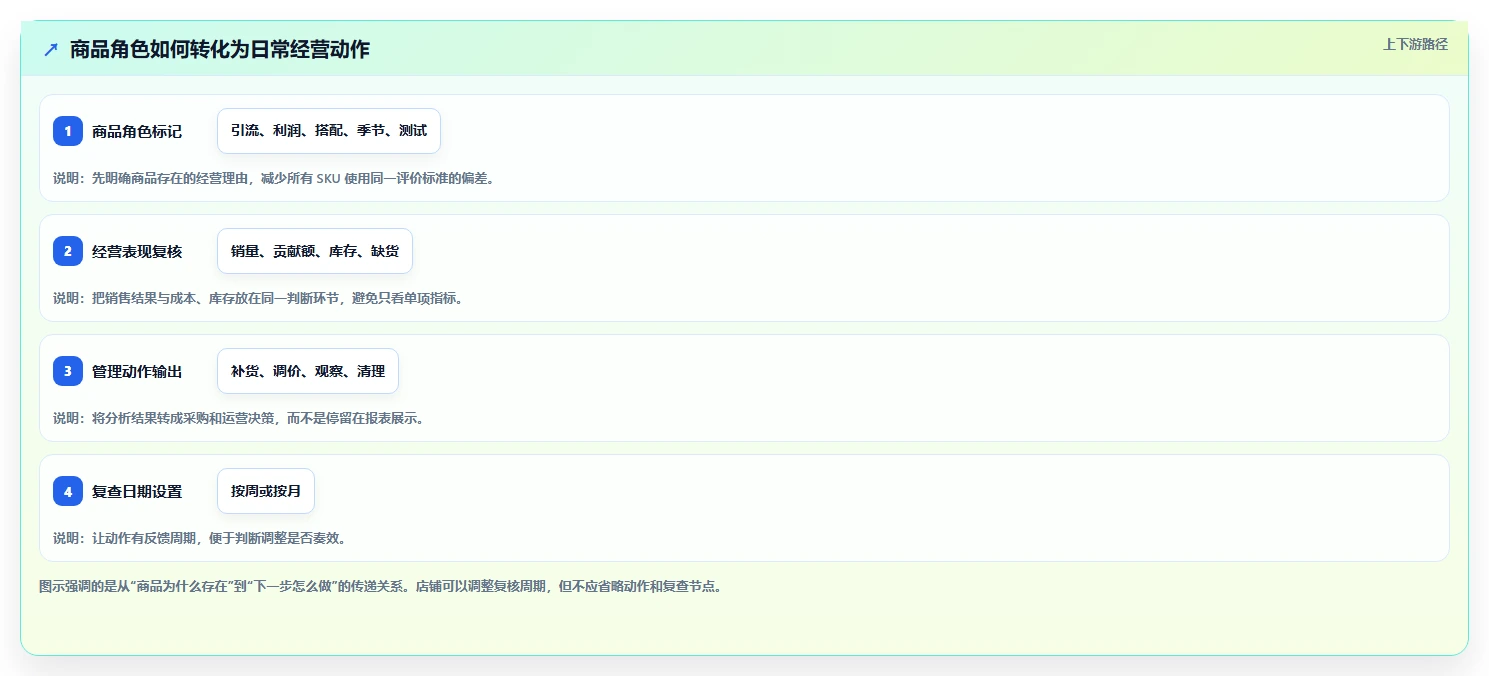Click the 经营表现复核 step title
Image resolution: width=1489 pixels, height=676 pixels.
(137, 252)
